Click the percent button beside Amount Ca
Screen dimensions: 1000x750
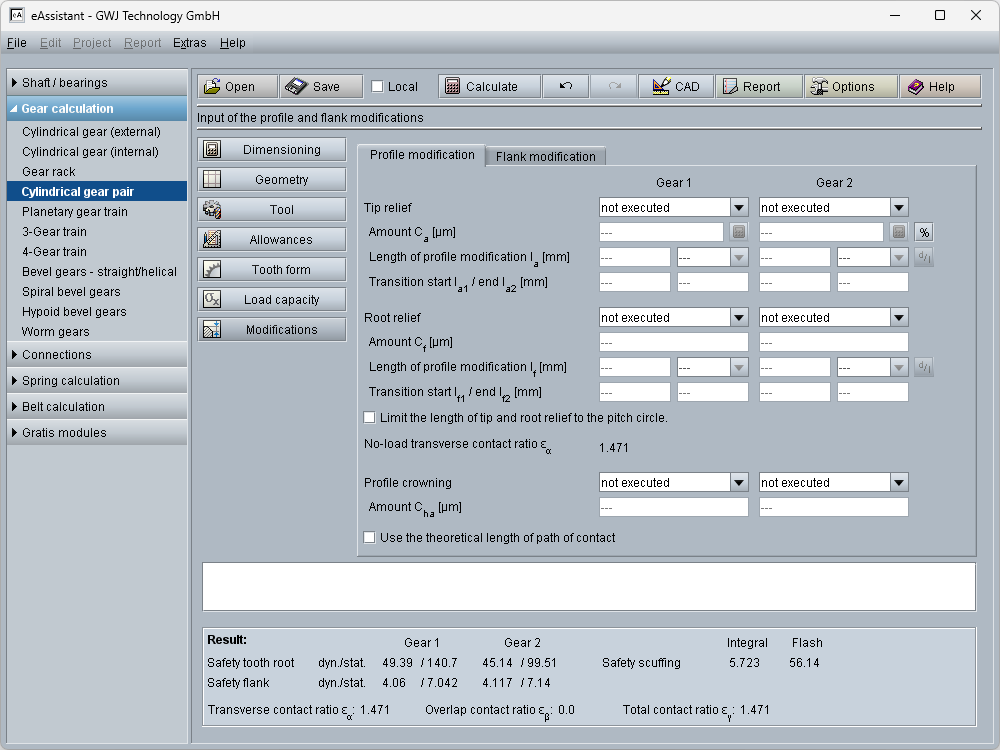(925, 232)
